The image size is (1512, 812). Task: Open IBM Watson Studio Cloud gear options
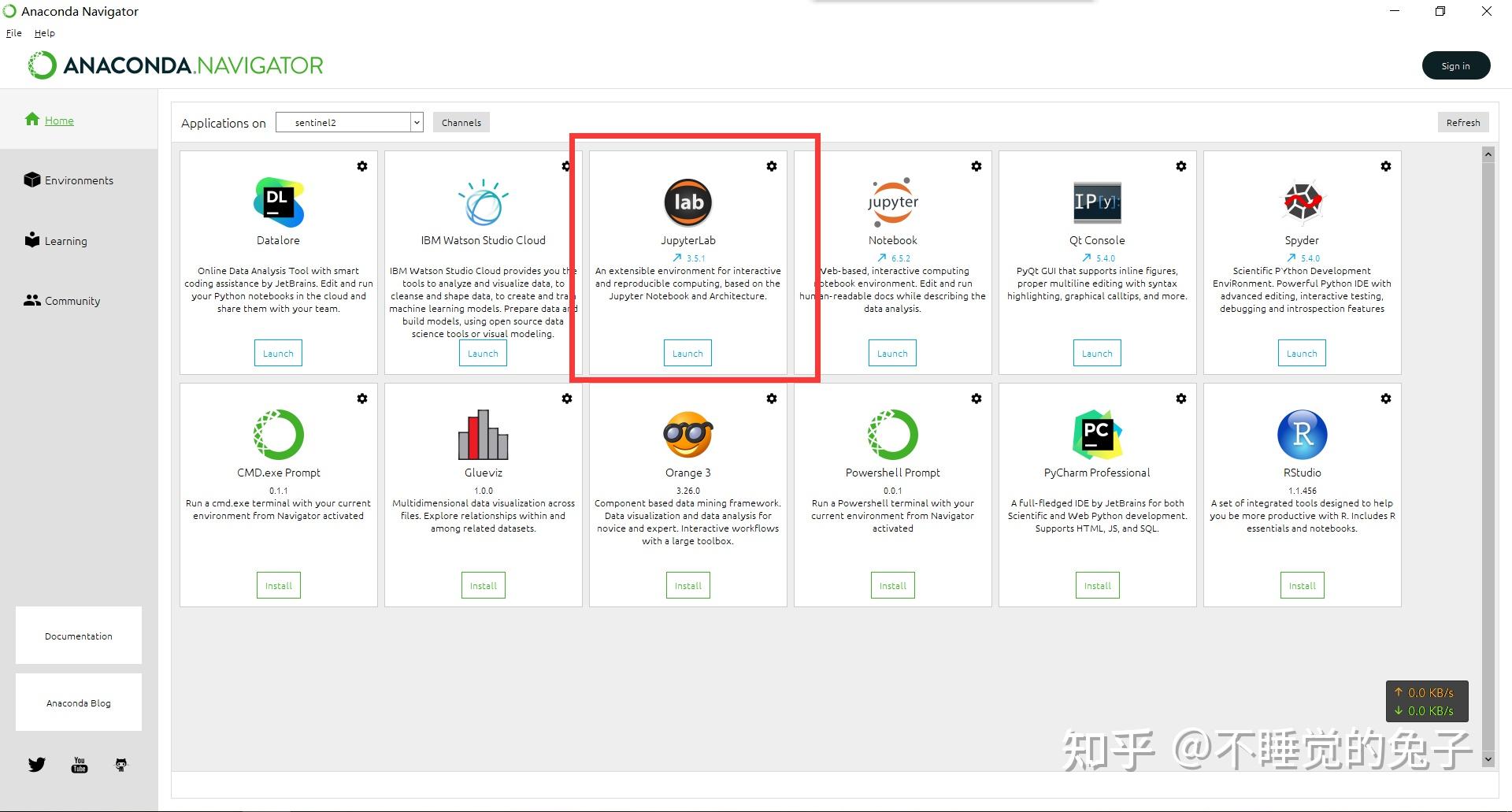[566, 166]
